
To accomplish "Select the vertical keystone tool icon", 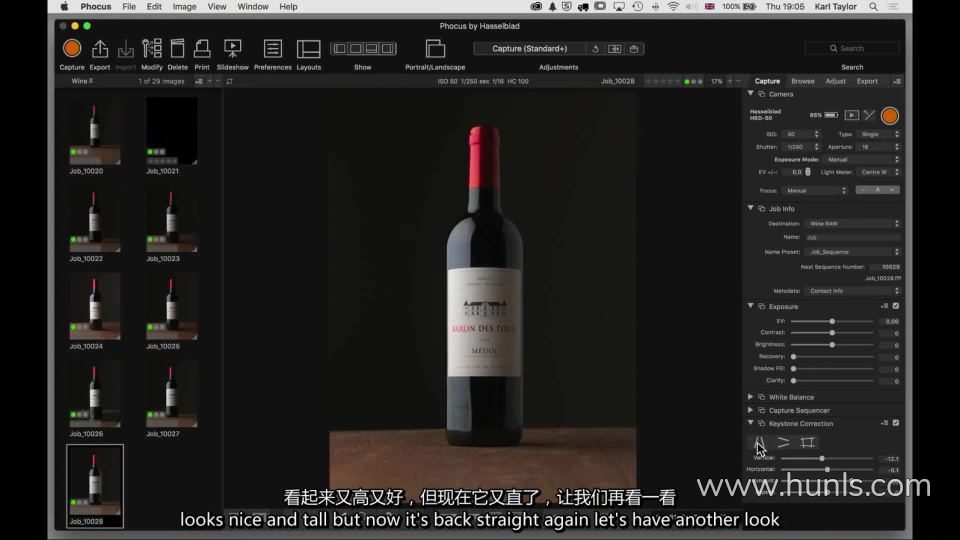I will [x=759, y=442].
